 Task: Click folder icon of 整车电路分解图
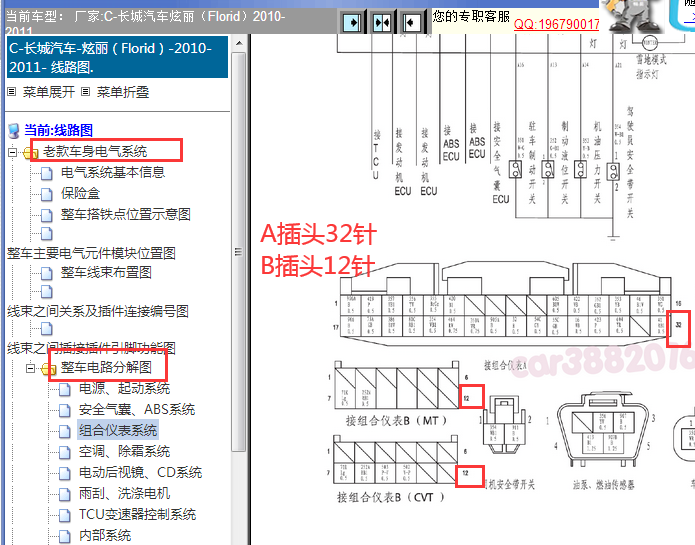pyautogui.click(x=48, y=369)
